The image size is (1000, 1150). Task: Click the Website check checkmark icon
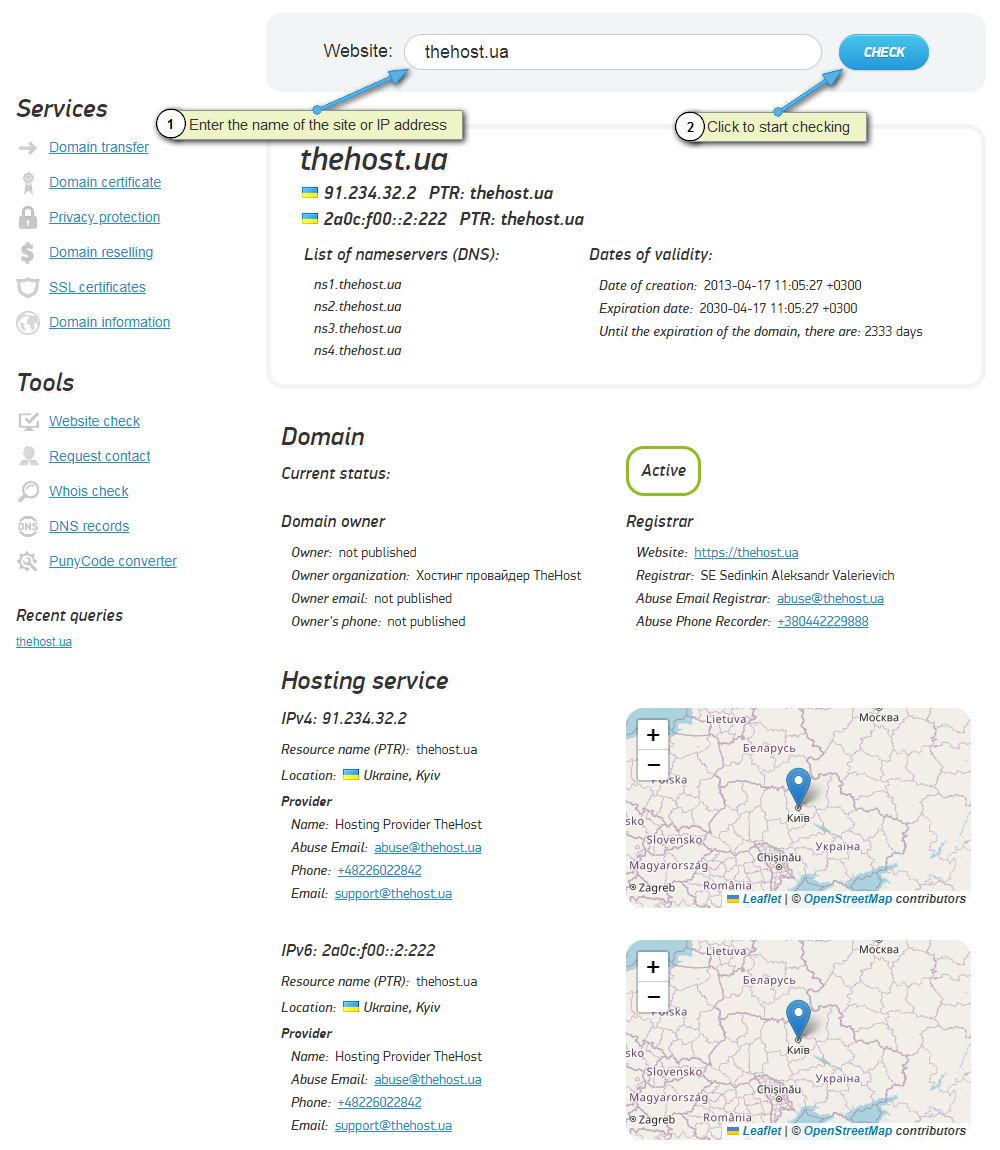(x=28, y=422)
